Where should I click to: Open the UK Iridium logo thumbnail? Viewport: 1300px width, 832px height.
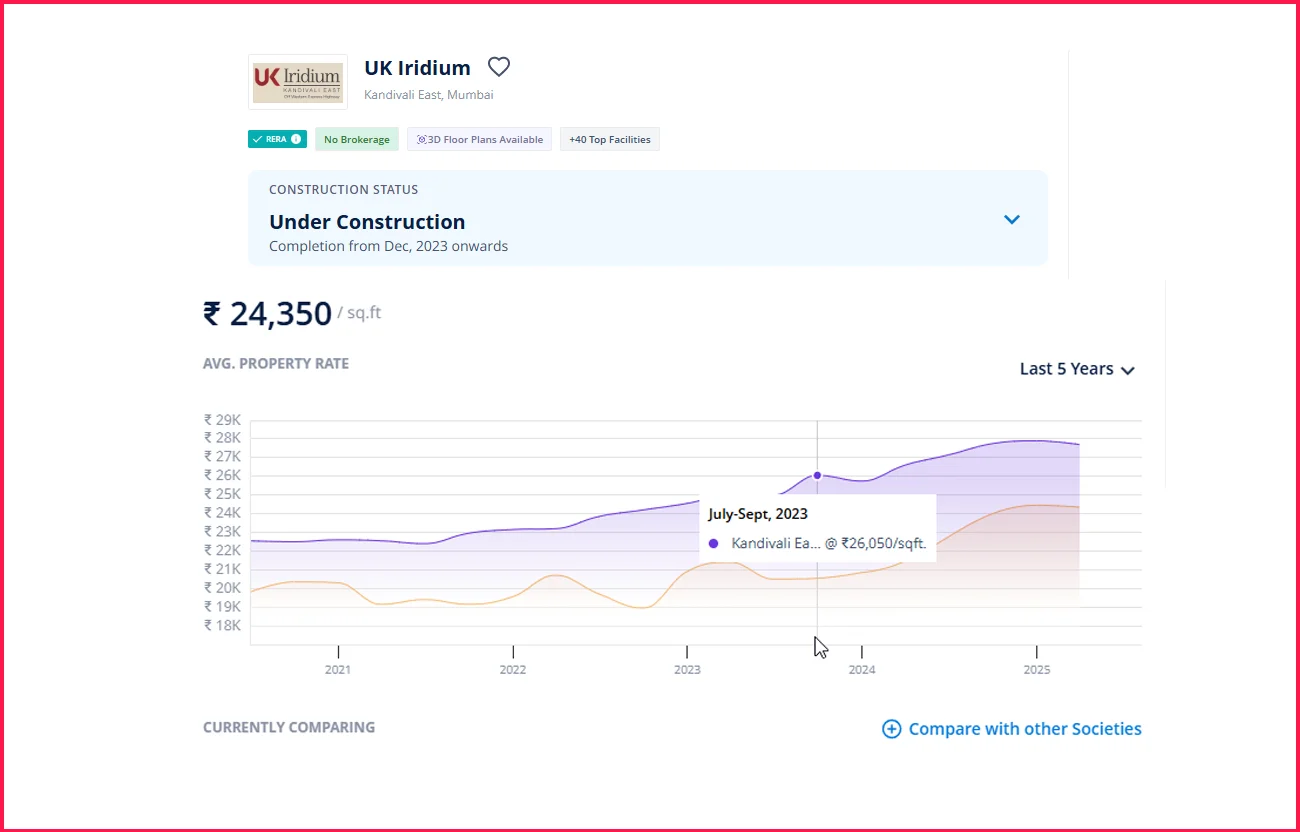click(x=297, y=82)
